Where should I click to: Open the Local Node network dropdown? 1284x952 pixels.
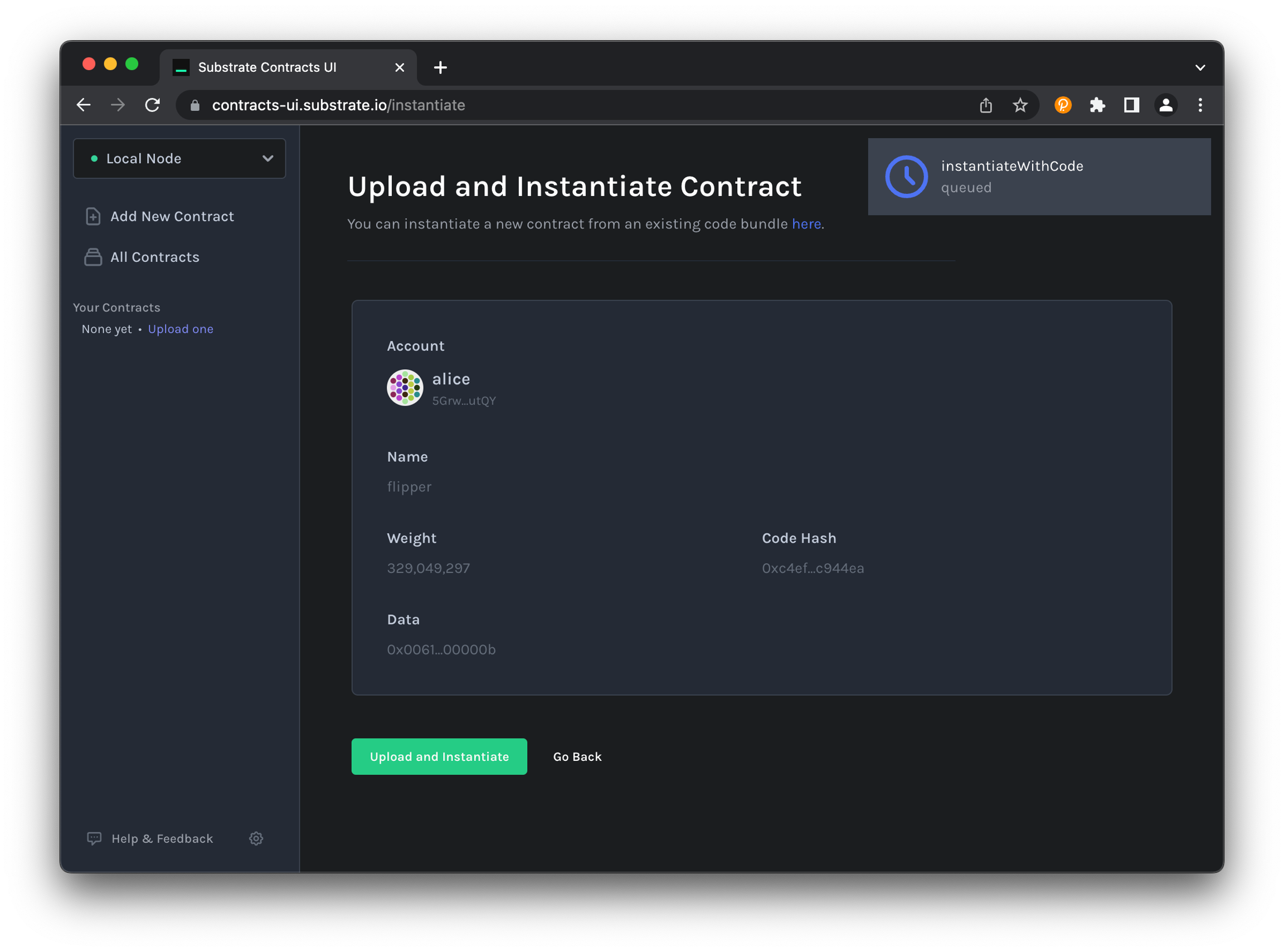(179, 158)
